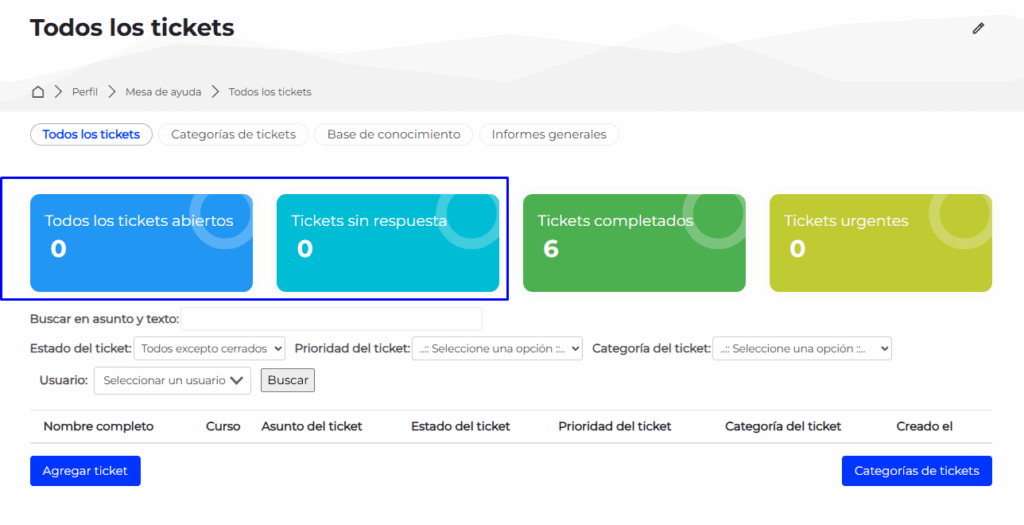1024x525 pixels.
Task: Open Prioridad del ticket dropdown
Action: pyautogui.click(x=497, y=349)
